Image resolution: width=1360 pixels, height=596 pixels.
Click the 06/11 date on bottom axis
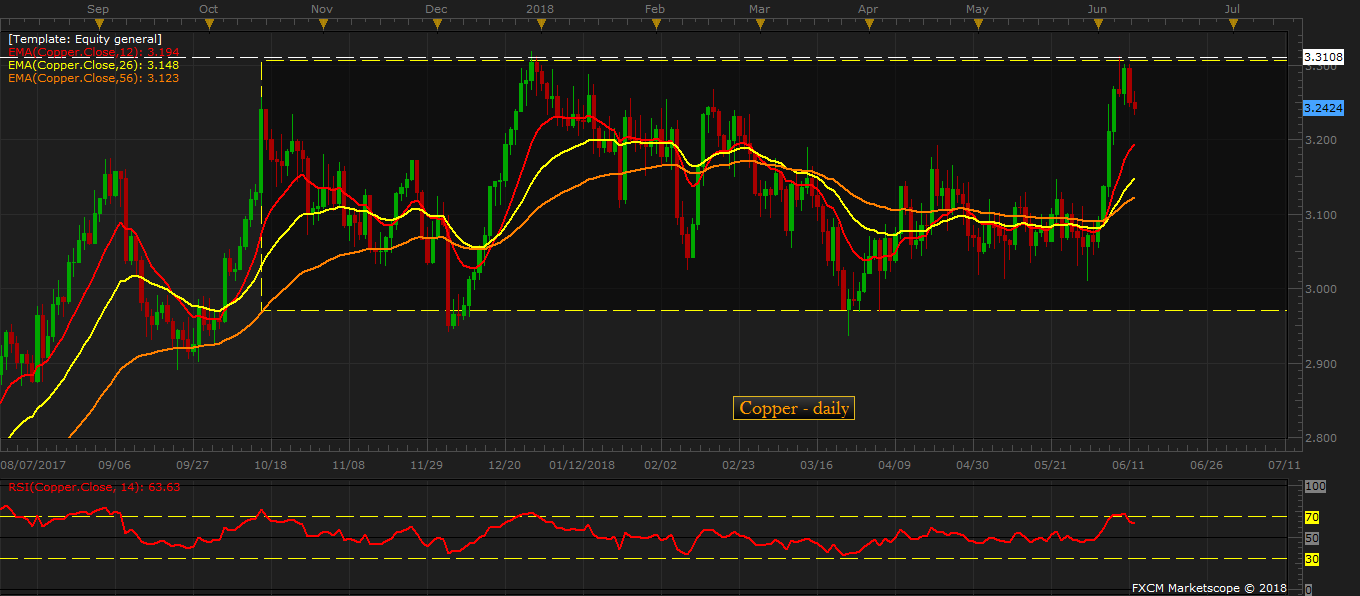(1129, 465)
